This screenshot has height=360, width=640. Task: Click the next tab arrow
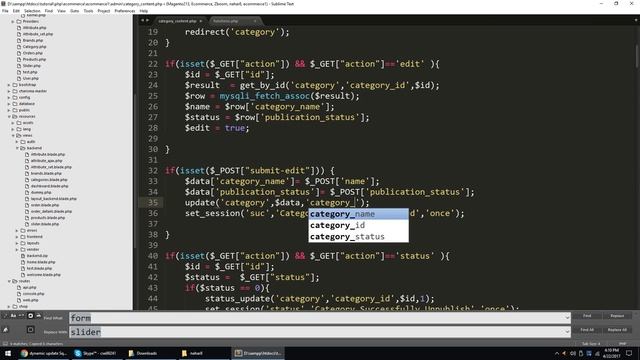(x=147, y=20)
